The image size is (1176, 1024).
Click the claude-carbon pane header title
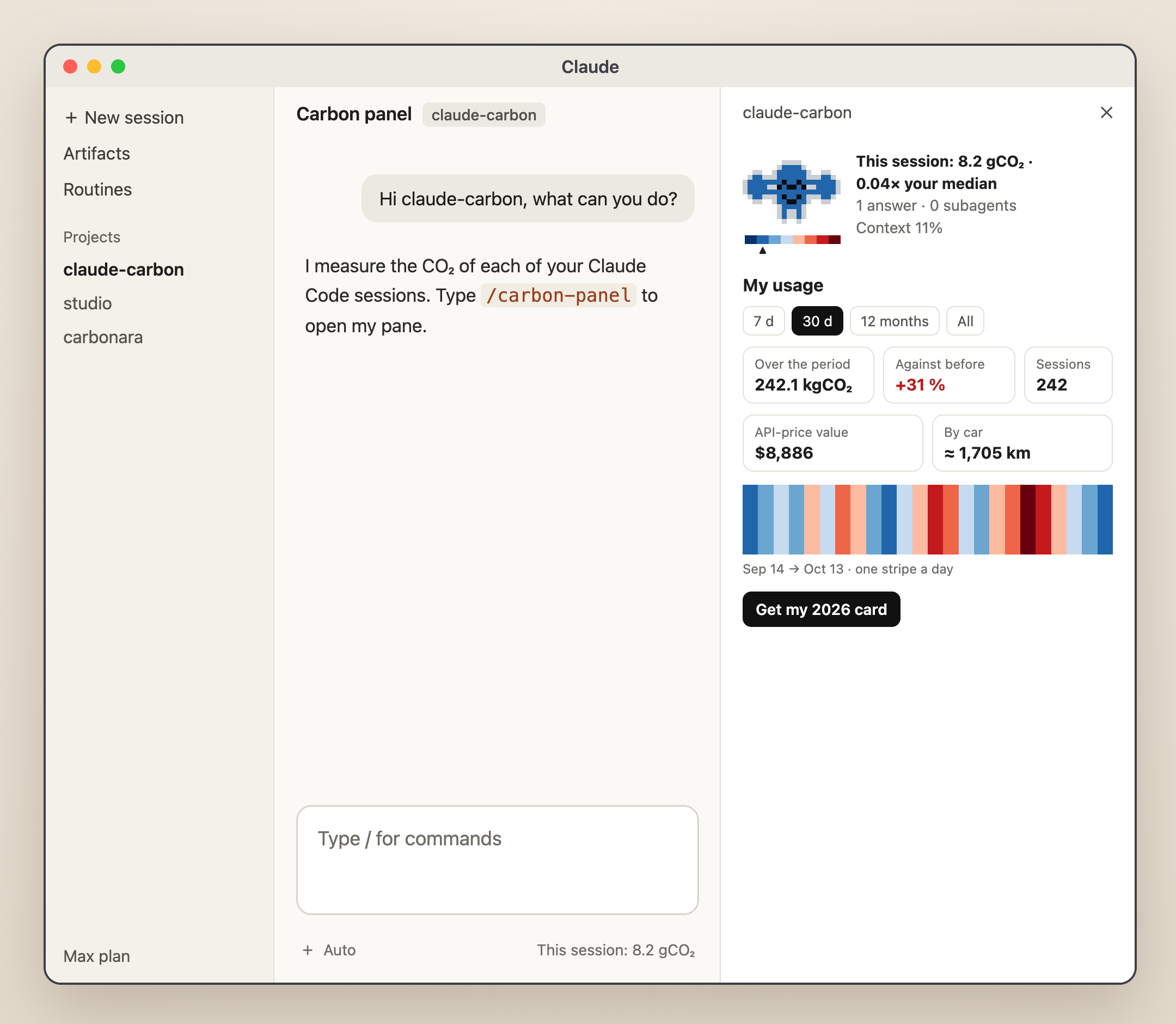click(x=796, y=113)
